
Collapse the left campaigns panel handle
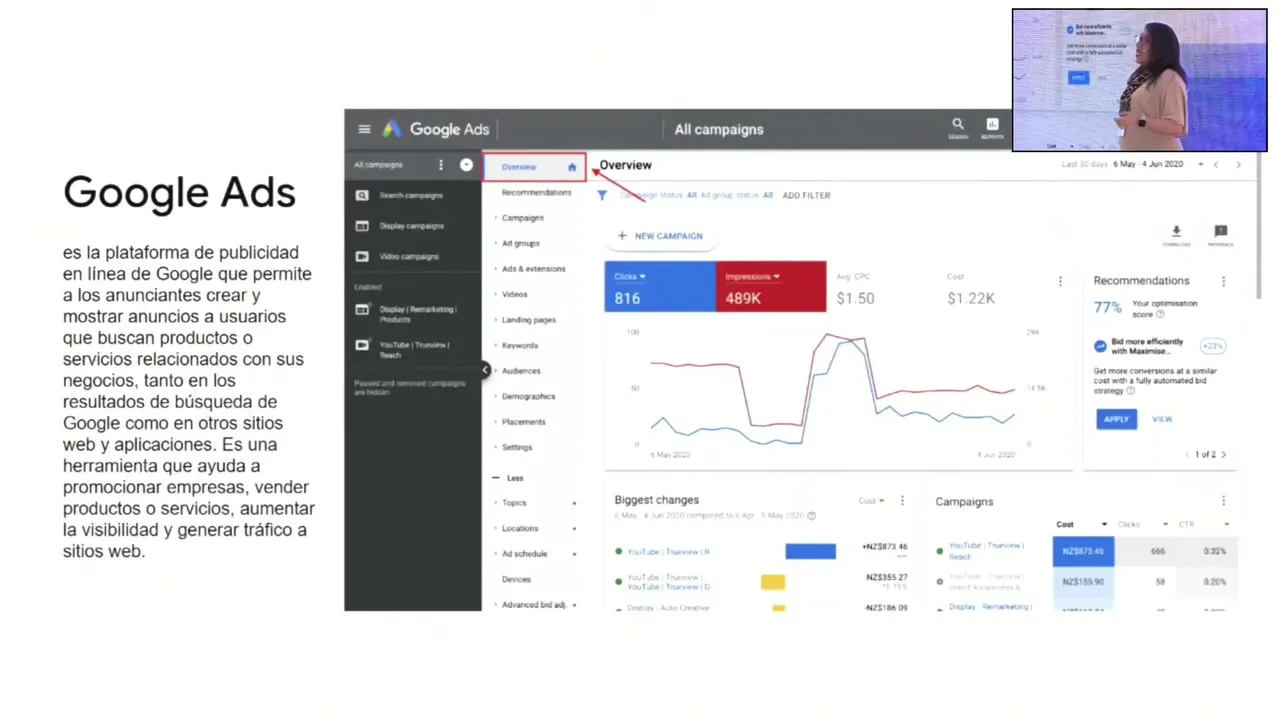[x=485, y=370]
